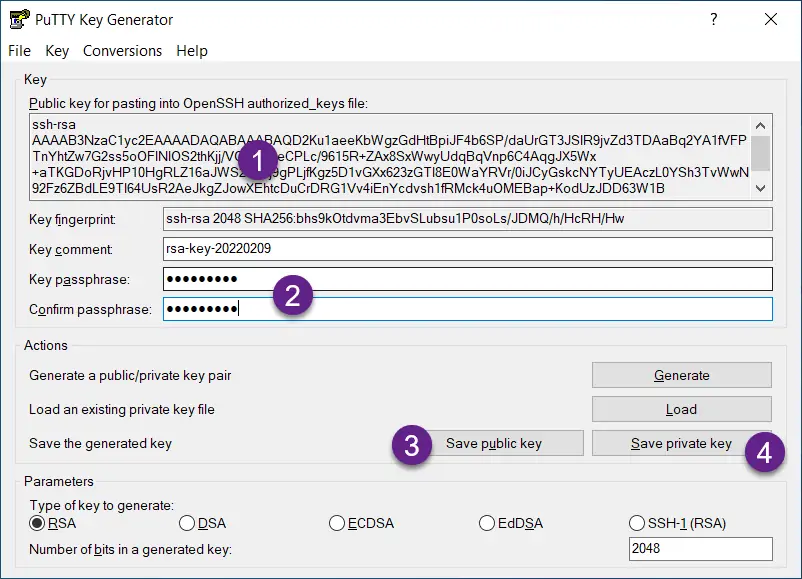
Task: Click the title bar question mark help button
Action: click(x=714, y=19)
